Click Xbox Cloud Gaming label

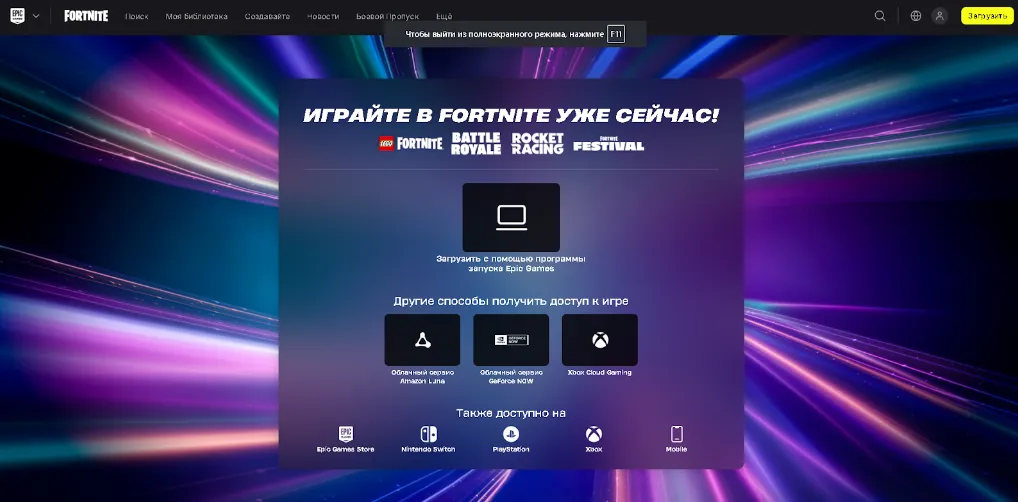[x=599, y=373]
